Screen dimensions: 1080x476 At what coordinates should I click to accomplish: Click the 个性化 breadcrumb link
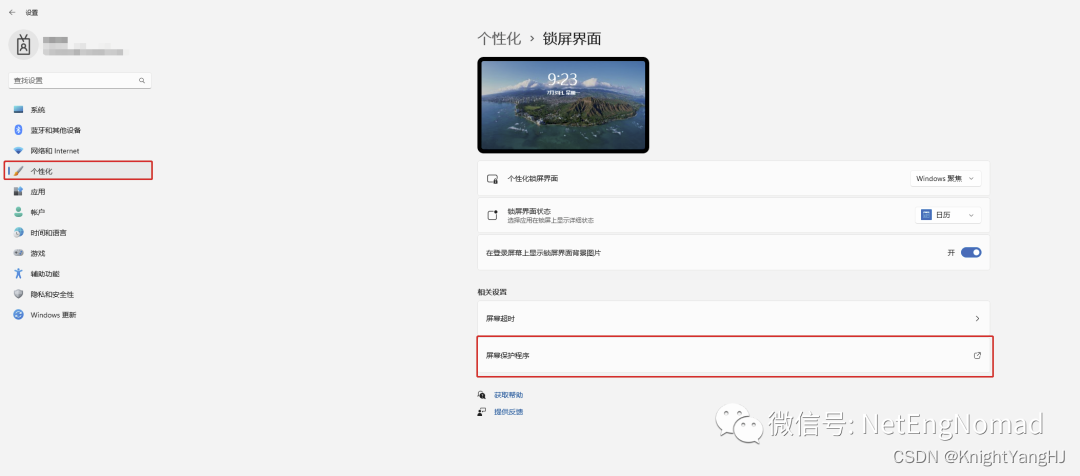499,39
